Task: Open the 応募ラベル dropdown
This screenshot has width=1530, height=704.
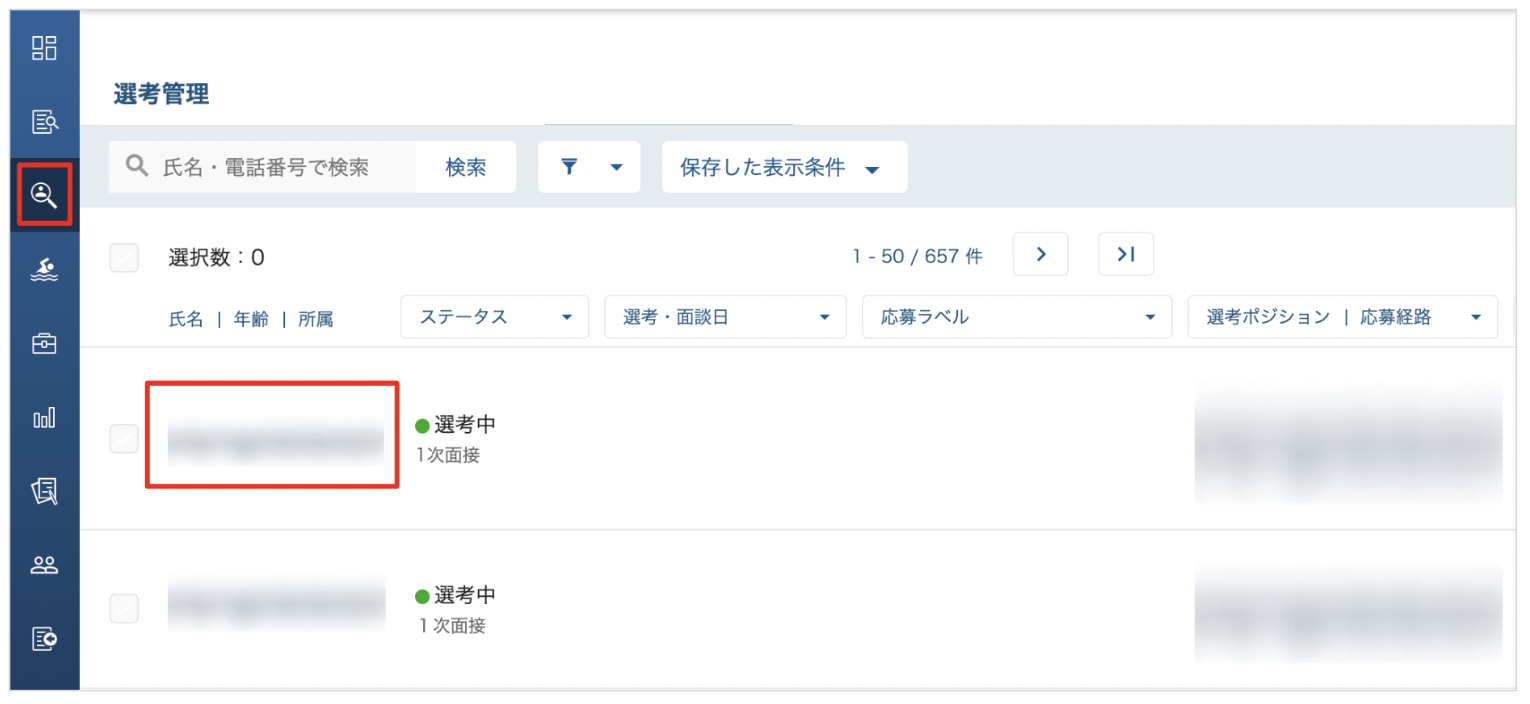Action: pyautogui.click(x=1017, y=317)
